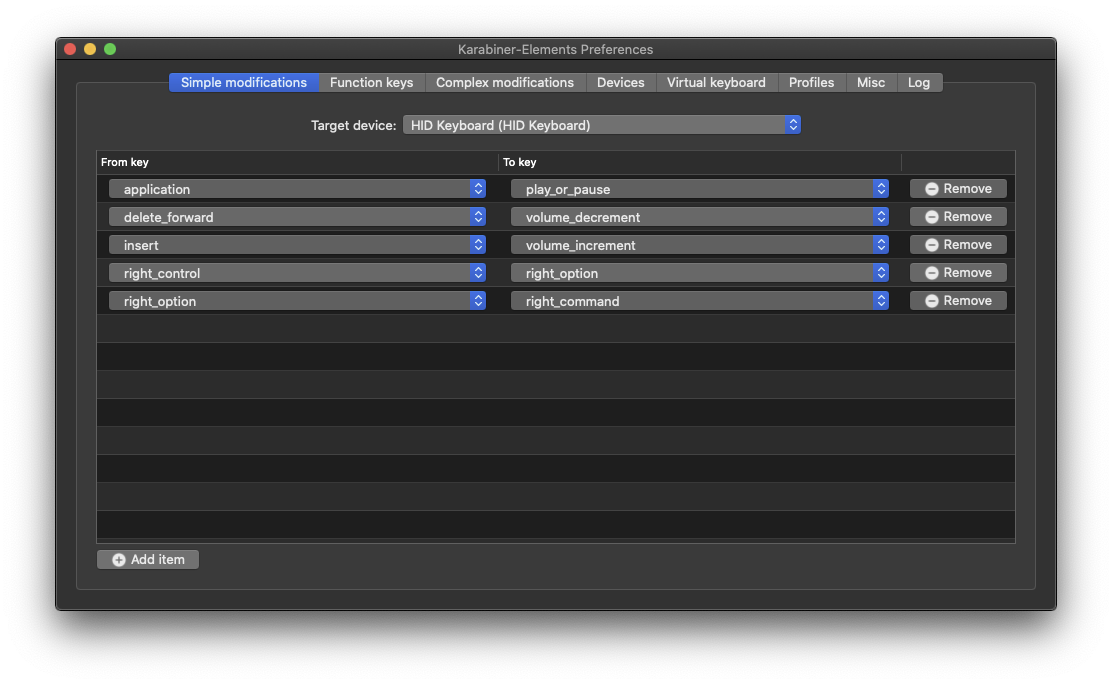Change the volume_increment To key dropdown
Image resolution: width=1112 pixels, height=684 pixels.
[699, 245]
